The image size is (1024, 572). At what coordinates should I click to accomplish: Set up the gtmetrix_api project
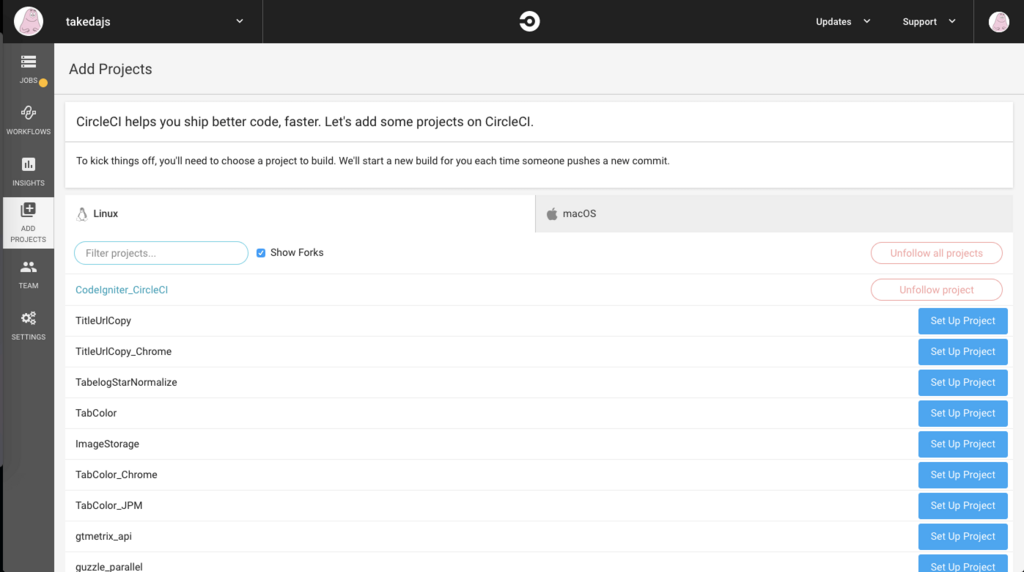963,536
